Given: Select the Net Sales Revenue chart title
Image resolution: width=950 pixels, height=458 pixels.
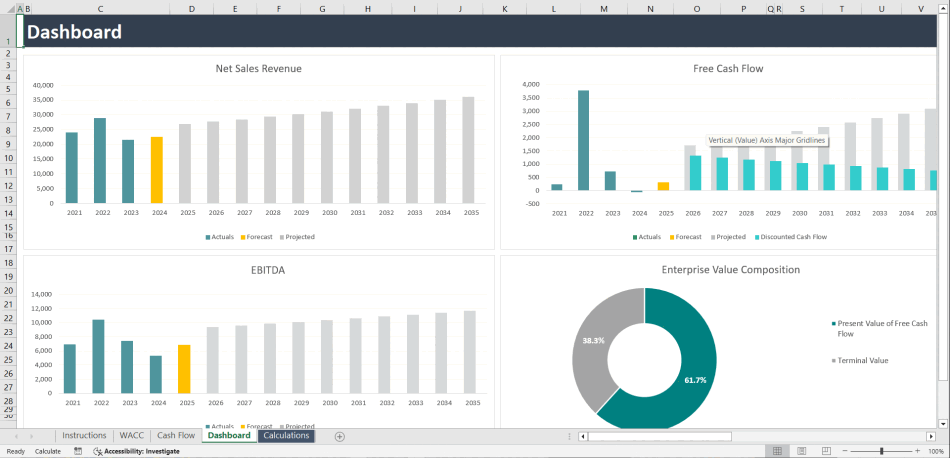Looking at the screenshot, I should tap(258, 69).
